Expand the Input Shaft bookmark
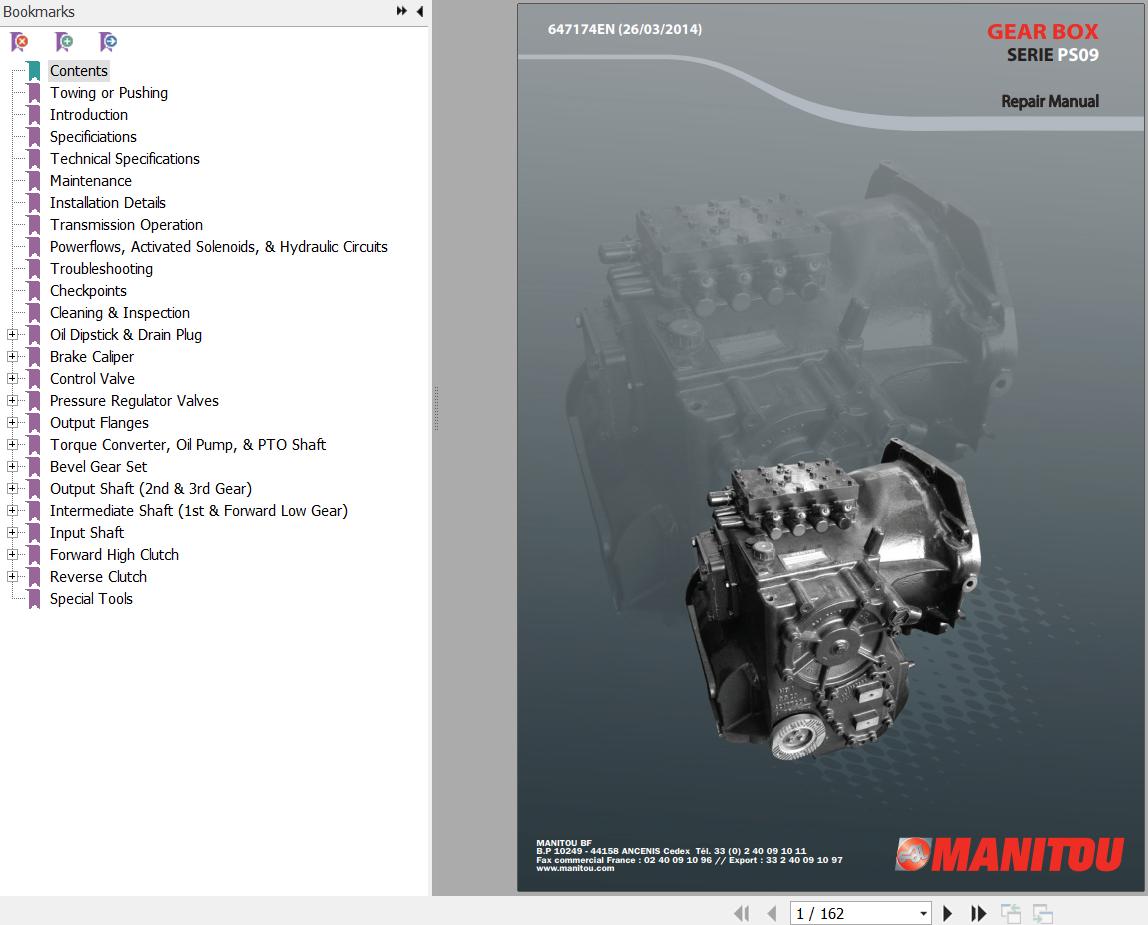The height and width of the screenshot is (925, 1148). (x=12, y=532)
